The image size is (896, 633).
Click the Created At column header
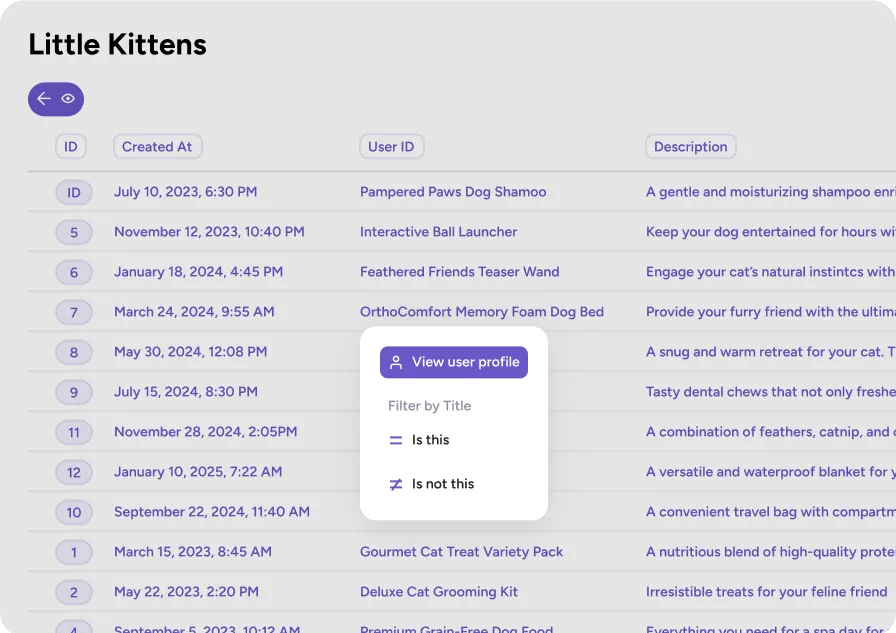pyautogui.click(x=157, y=147)
